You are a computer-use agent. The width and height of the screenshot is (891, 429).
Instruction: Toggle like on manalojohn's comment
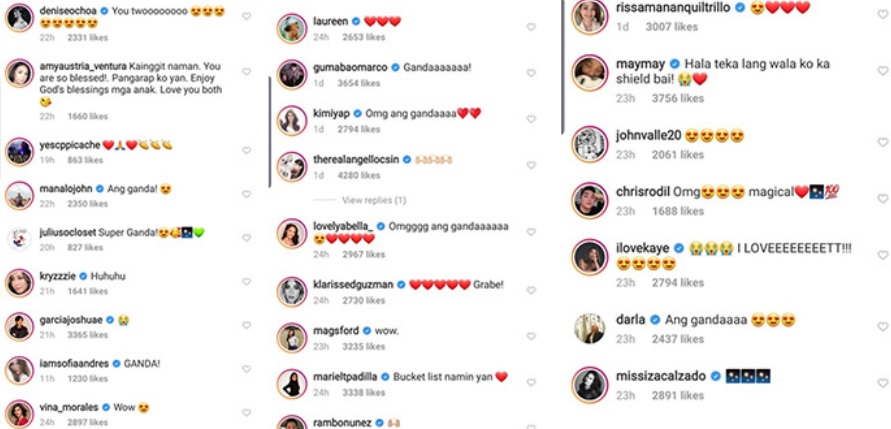click(246, 194)
